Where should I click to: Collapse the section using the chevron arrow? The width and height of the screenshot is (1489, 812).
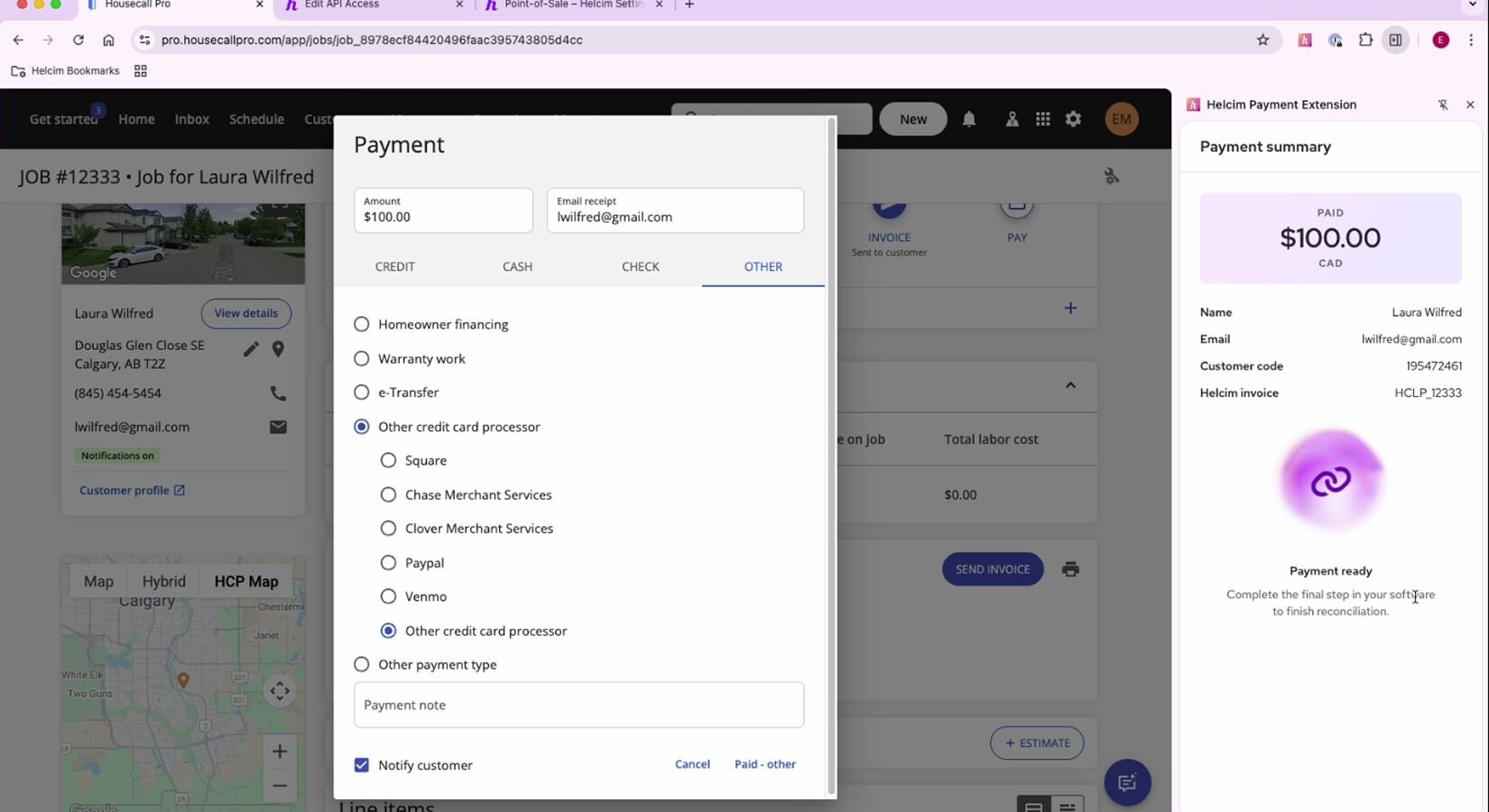pyautogui.click(x=1070, y=385)
